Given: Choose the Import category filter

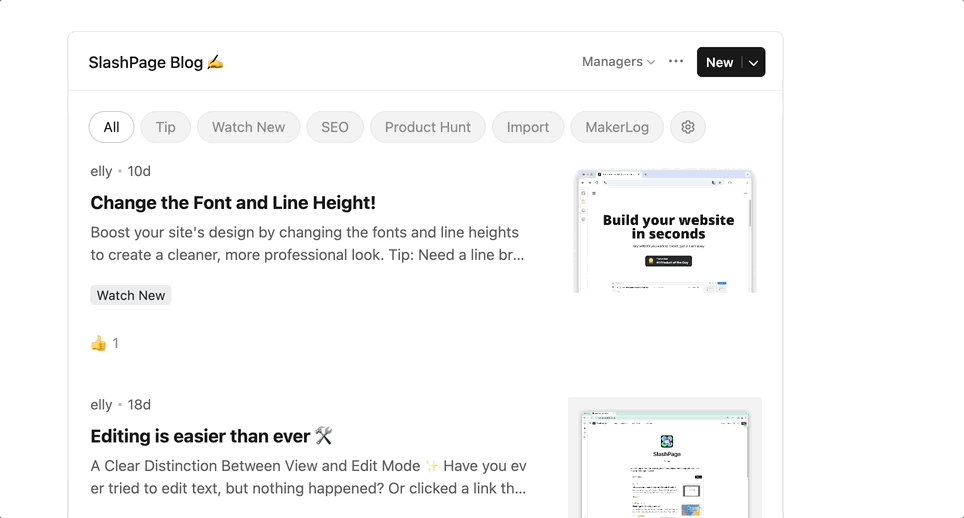Looking at the screenshot, I should (527, 127).
